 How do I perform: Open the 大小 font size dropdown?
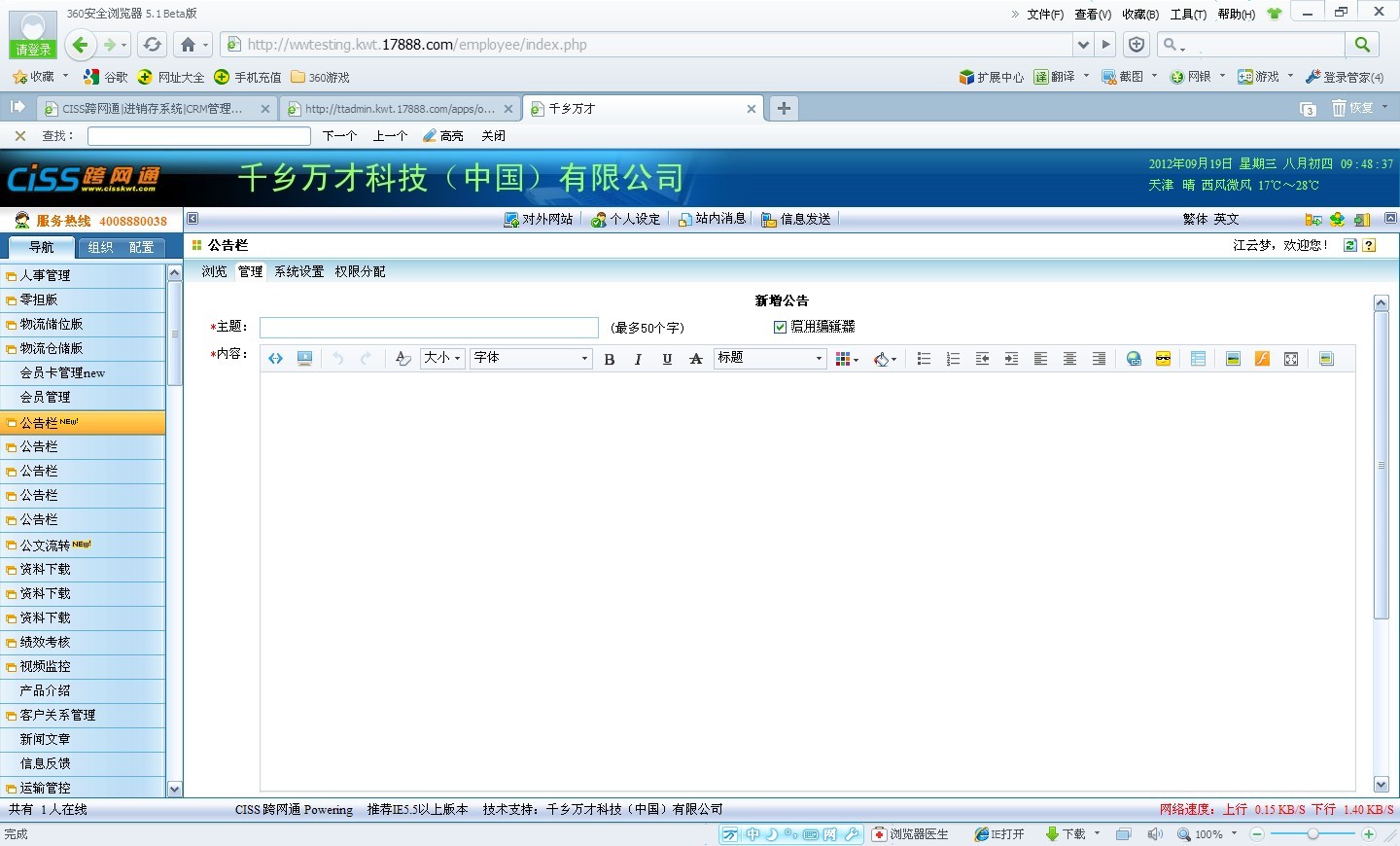pyautogui.click(x=442, y=358)
